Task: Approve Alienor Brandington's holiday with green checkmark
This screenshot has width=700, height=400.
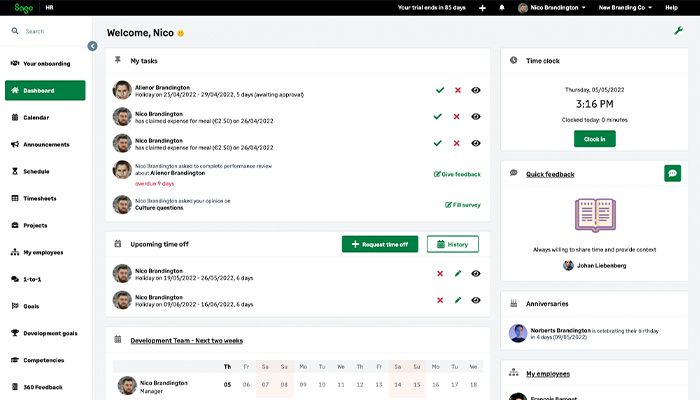Action: [x=439, y=90]
